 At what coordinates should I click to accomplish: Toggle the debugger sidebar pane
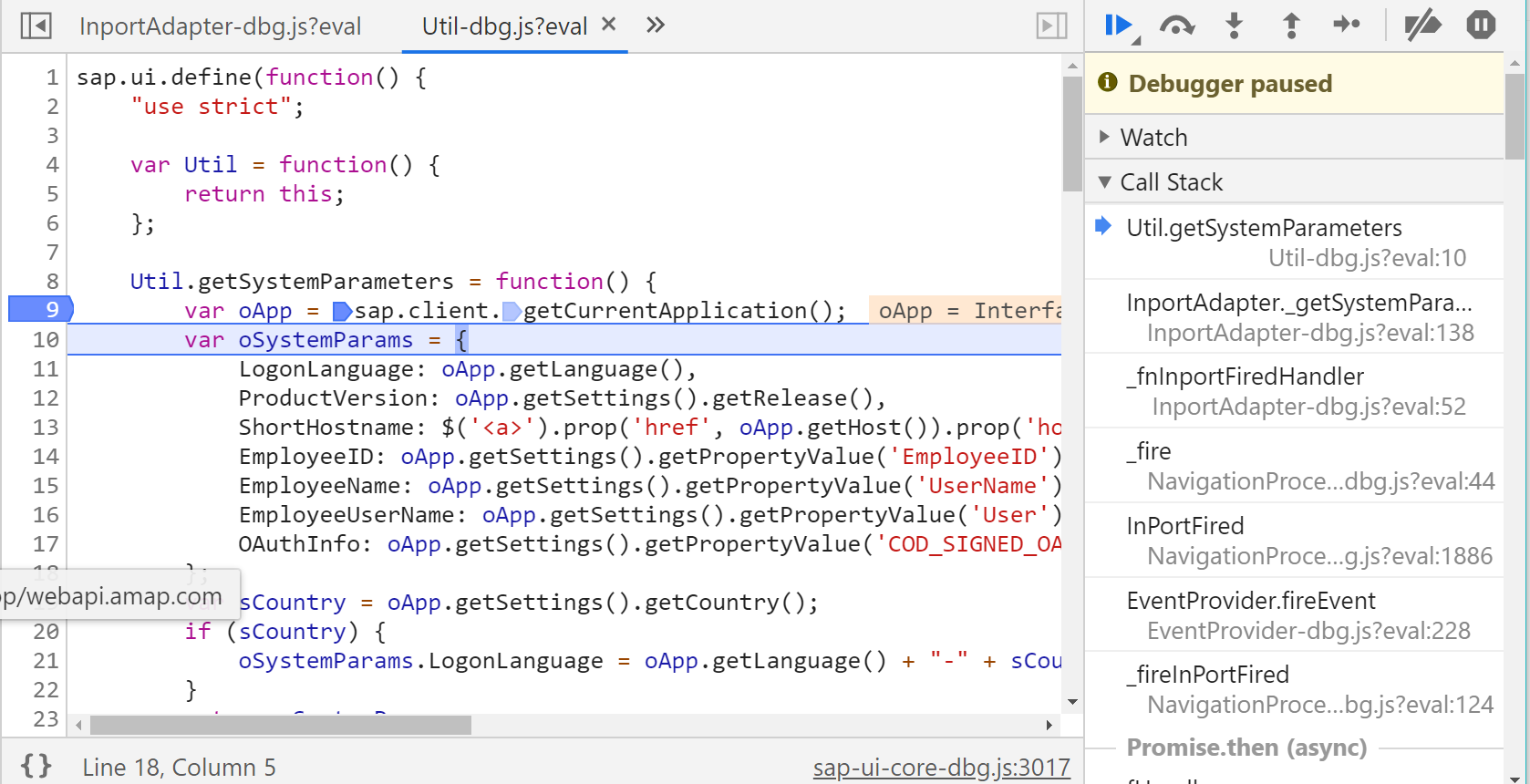[1051, 26]
